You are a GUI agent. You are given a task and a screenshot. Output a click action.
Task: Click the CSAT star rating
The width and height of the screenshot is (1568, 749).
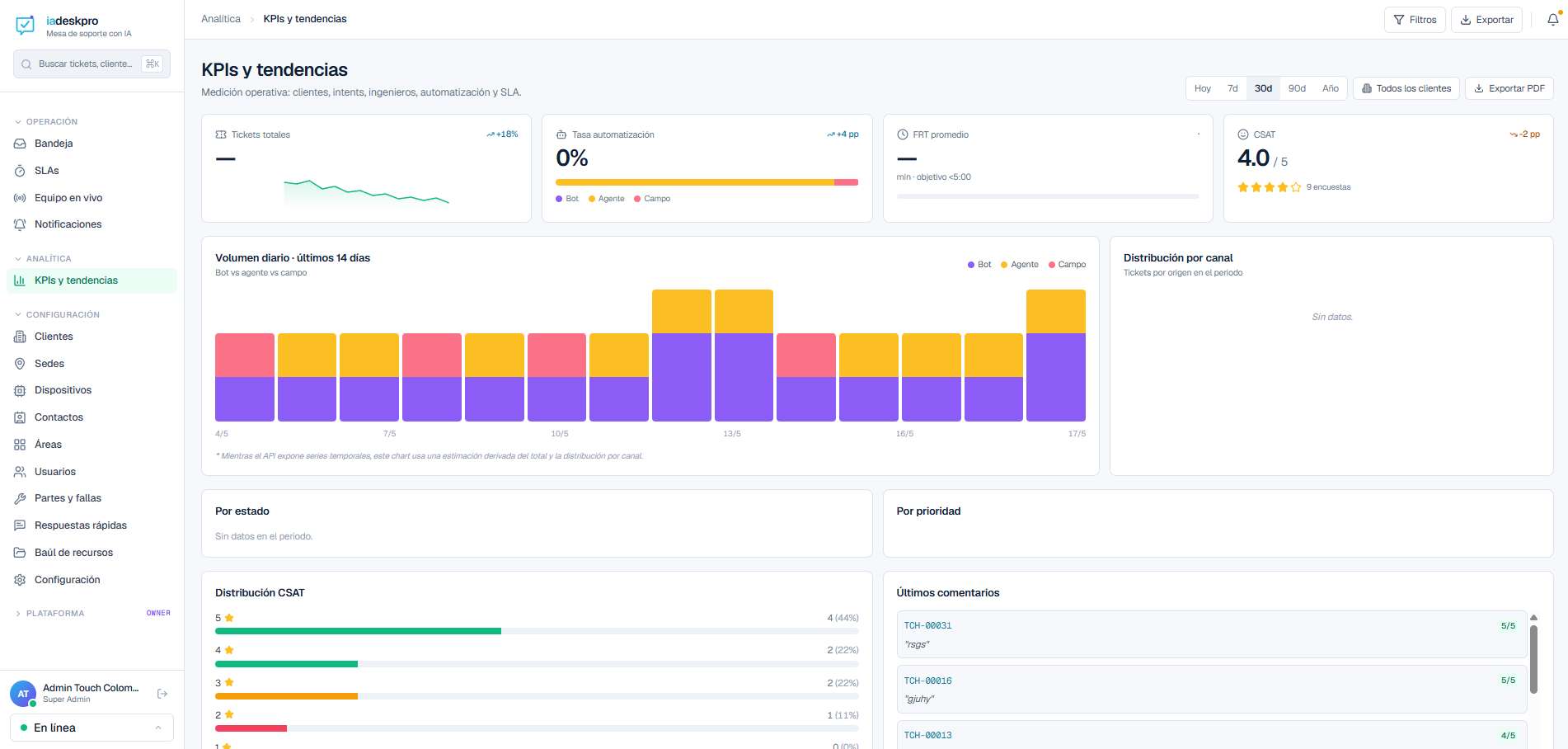pyautogui.click(x=1270, y=187)
